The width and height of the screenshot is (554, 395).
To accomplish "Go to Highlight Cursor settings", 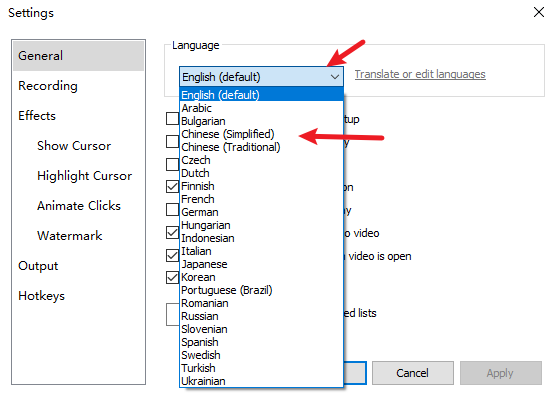I will pos(84,176).
